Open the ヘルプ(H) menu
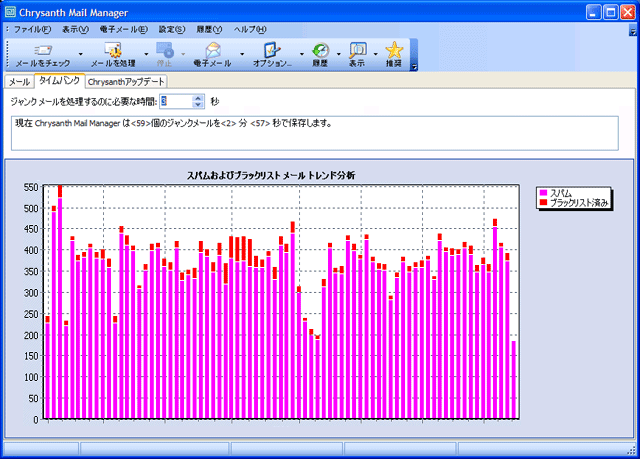The image size is (640, 459). pos(250,29)
